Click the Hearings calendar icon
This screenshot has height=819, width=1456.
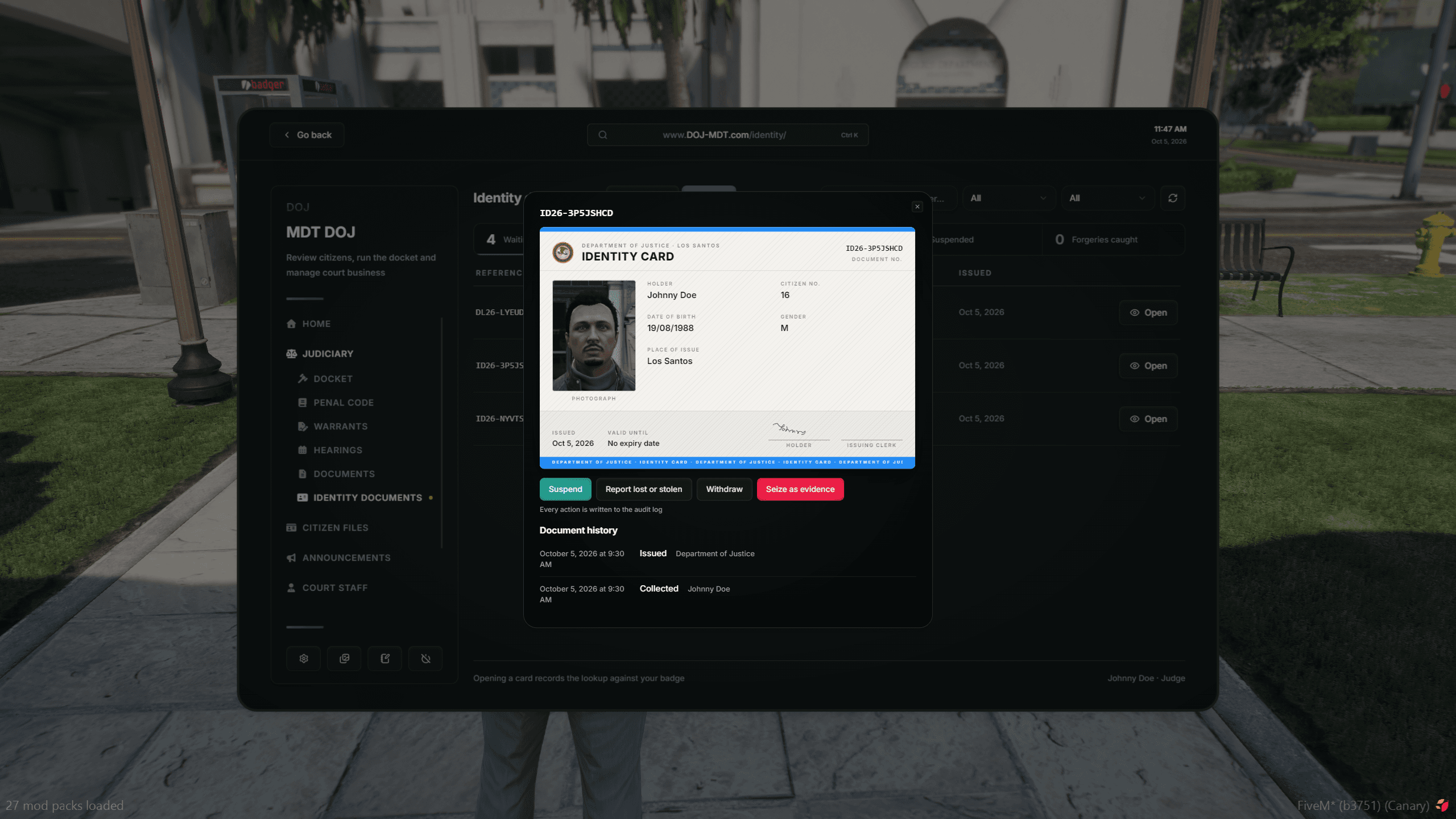303,450
